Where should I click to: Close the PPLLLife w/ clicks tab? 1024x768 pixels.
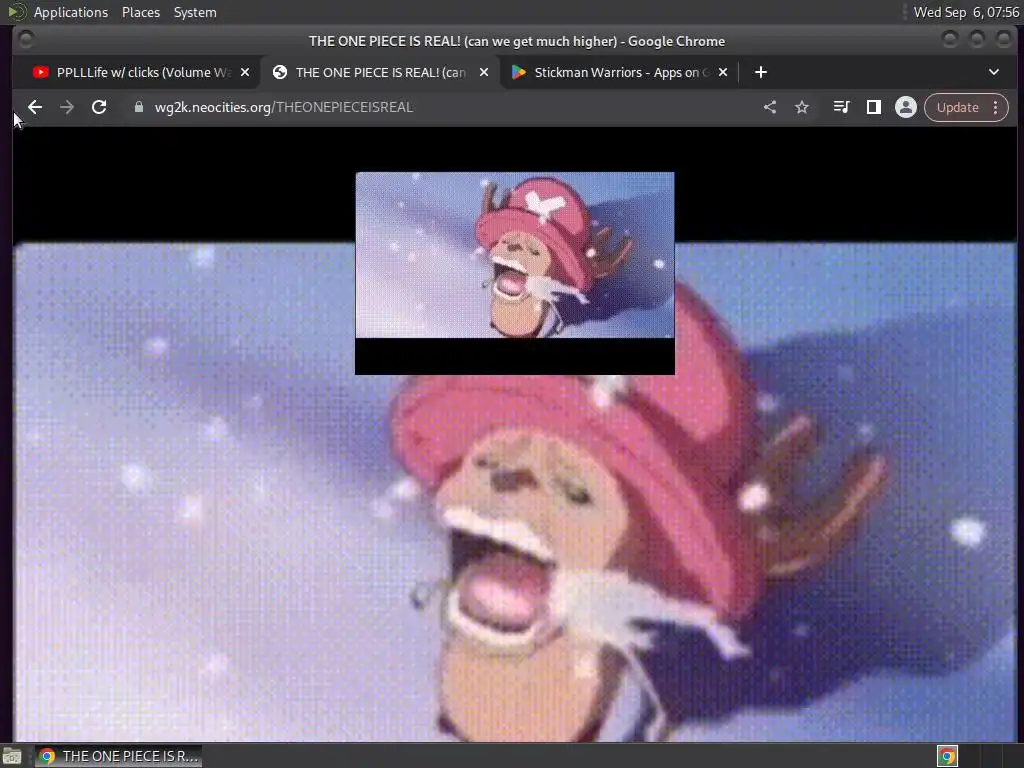245,72
